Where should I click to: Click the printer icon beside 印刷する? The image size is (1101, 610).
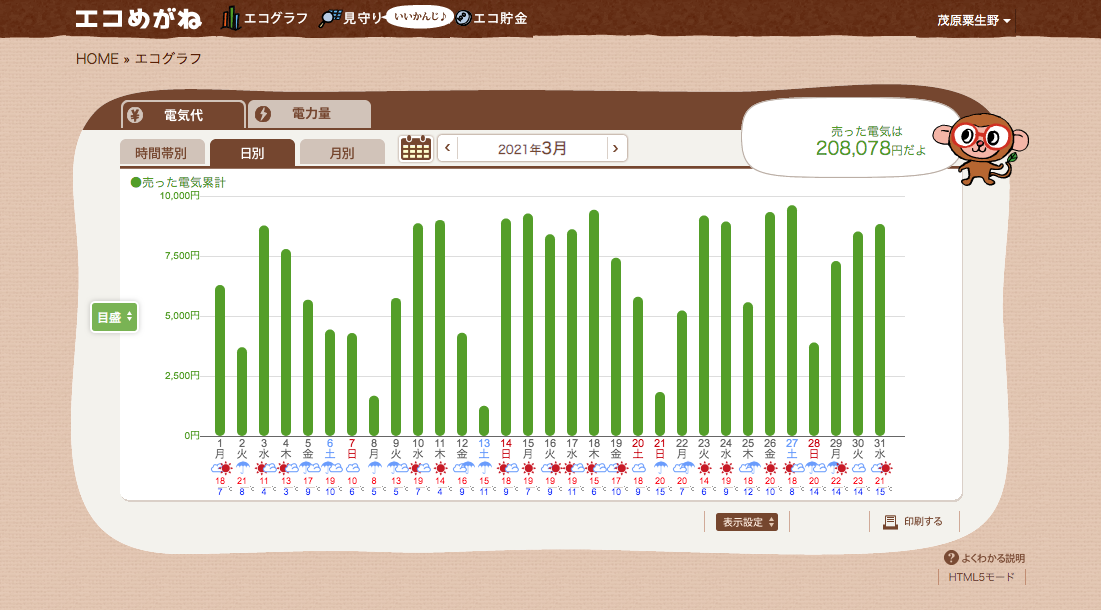890,522
